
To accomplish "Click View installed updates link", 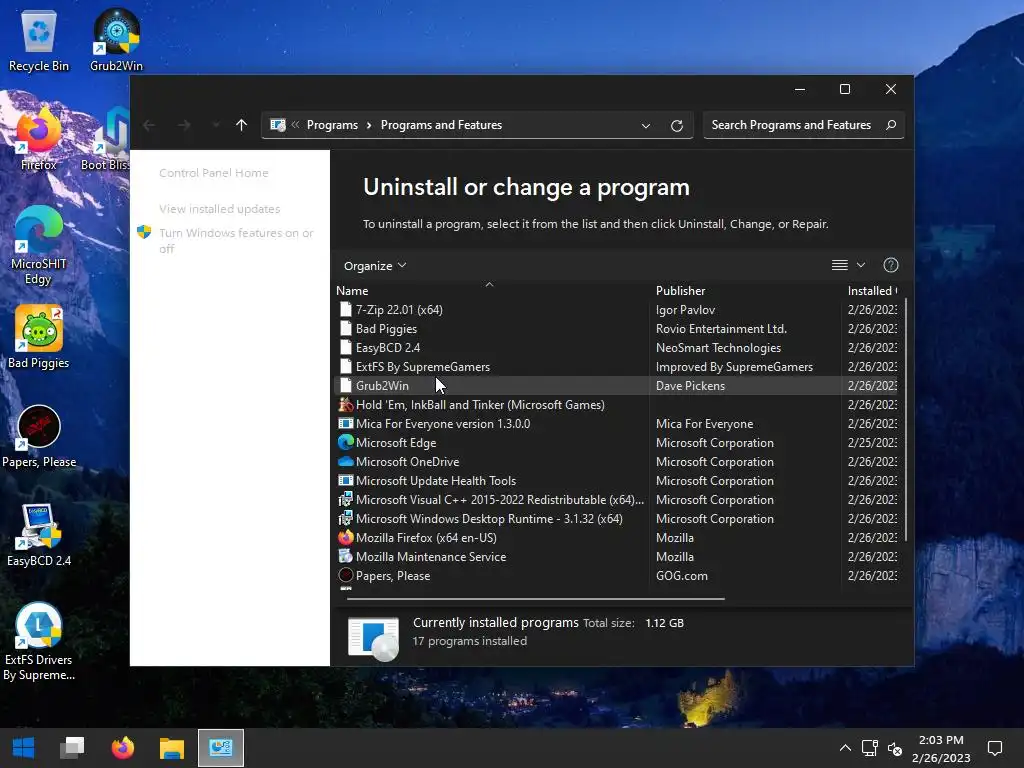I will point(219,209).
